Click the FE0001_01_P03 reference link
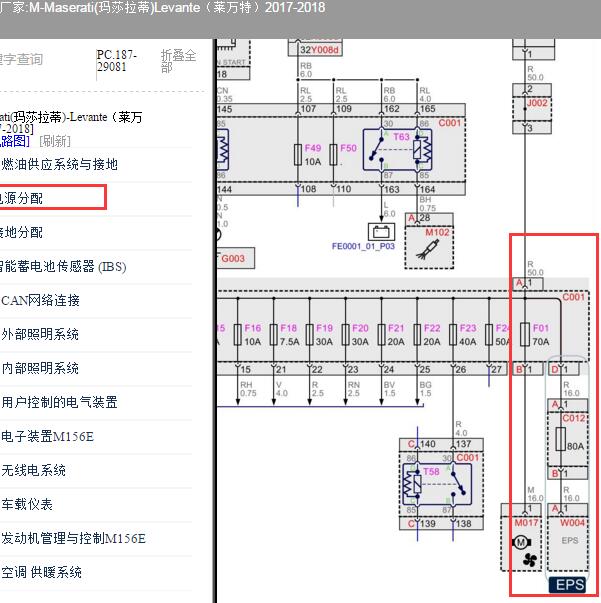The height and width of the screenshot is (603, 601). pyautogui.click(x=363, y=246)
